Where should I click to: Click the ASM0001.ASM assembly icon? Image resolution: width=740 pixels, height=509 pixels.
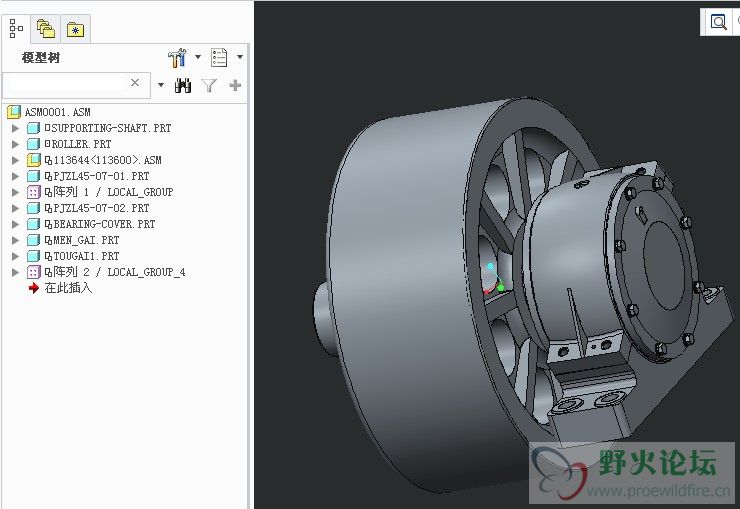coord(14,112)
